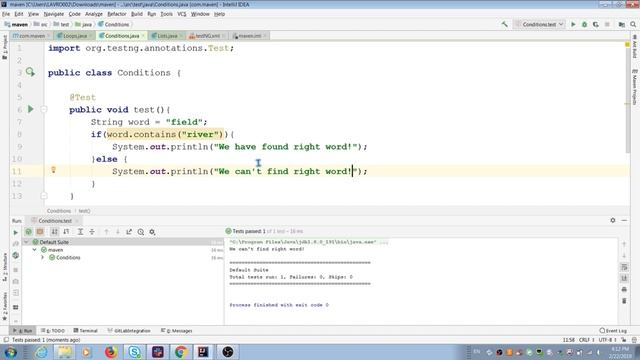The image size is (640, 360).
Task: Click the yellow intention lightbulb on line 11
Action: 53,170
